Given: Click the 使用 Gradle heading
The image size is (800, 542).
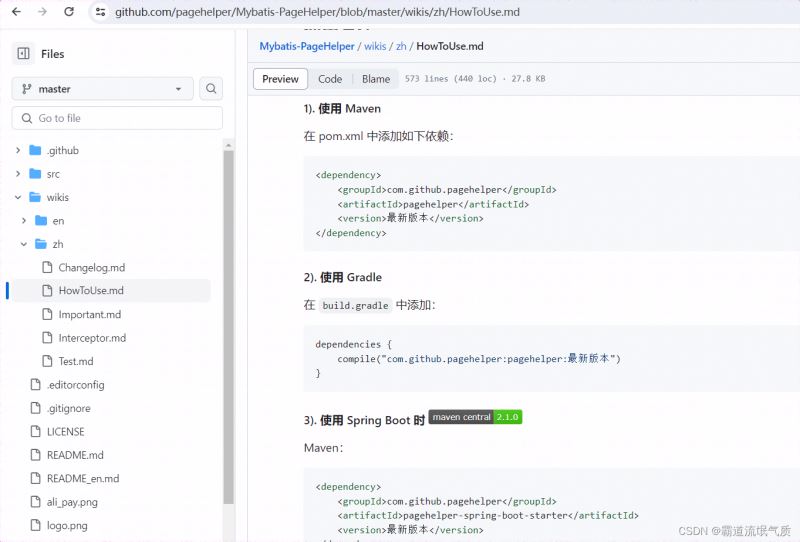Looking at the screenshot, I should click(343, 278).
